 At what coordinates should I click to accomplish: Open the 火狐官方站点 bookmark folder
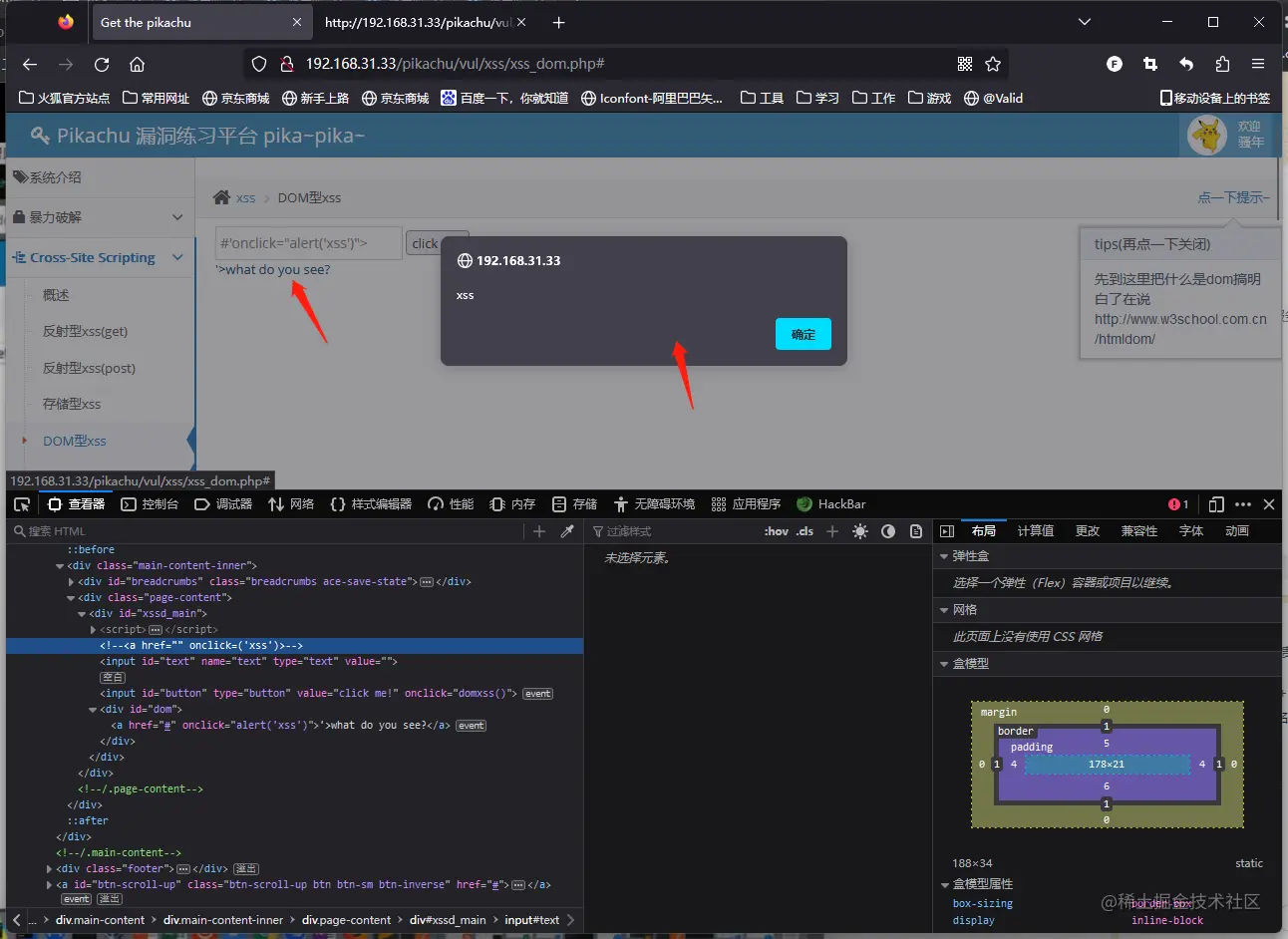coord(65,98)
